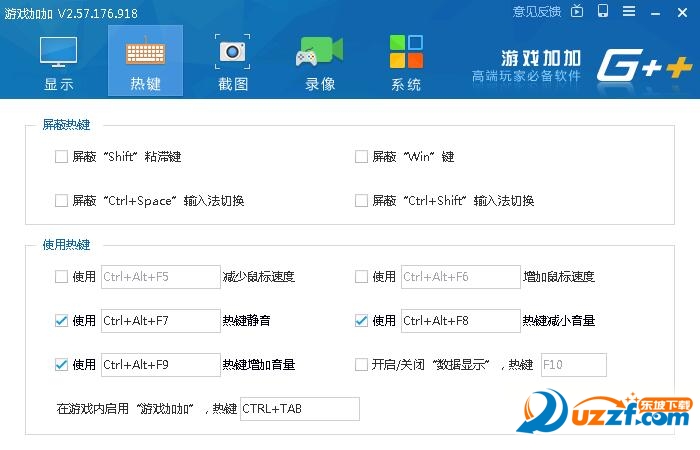Click the Ctrl+Alt+F6 hotkey field
This screenshot has width=700, height=450.
click(x=461, y=277)
